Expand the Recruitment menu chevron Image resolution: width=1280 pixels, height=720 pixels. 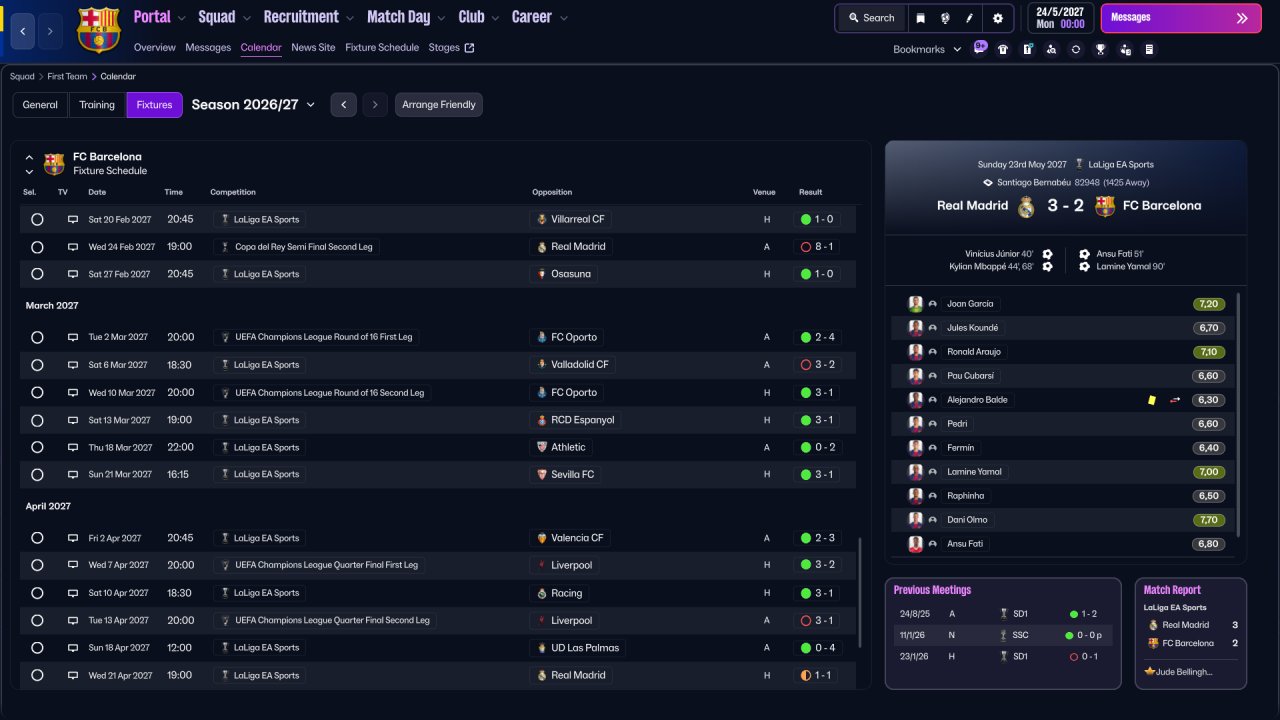349,18
